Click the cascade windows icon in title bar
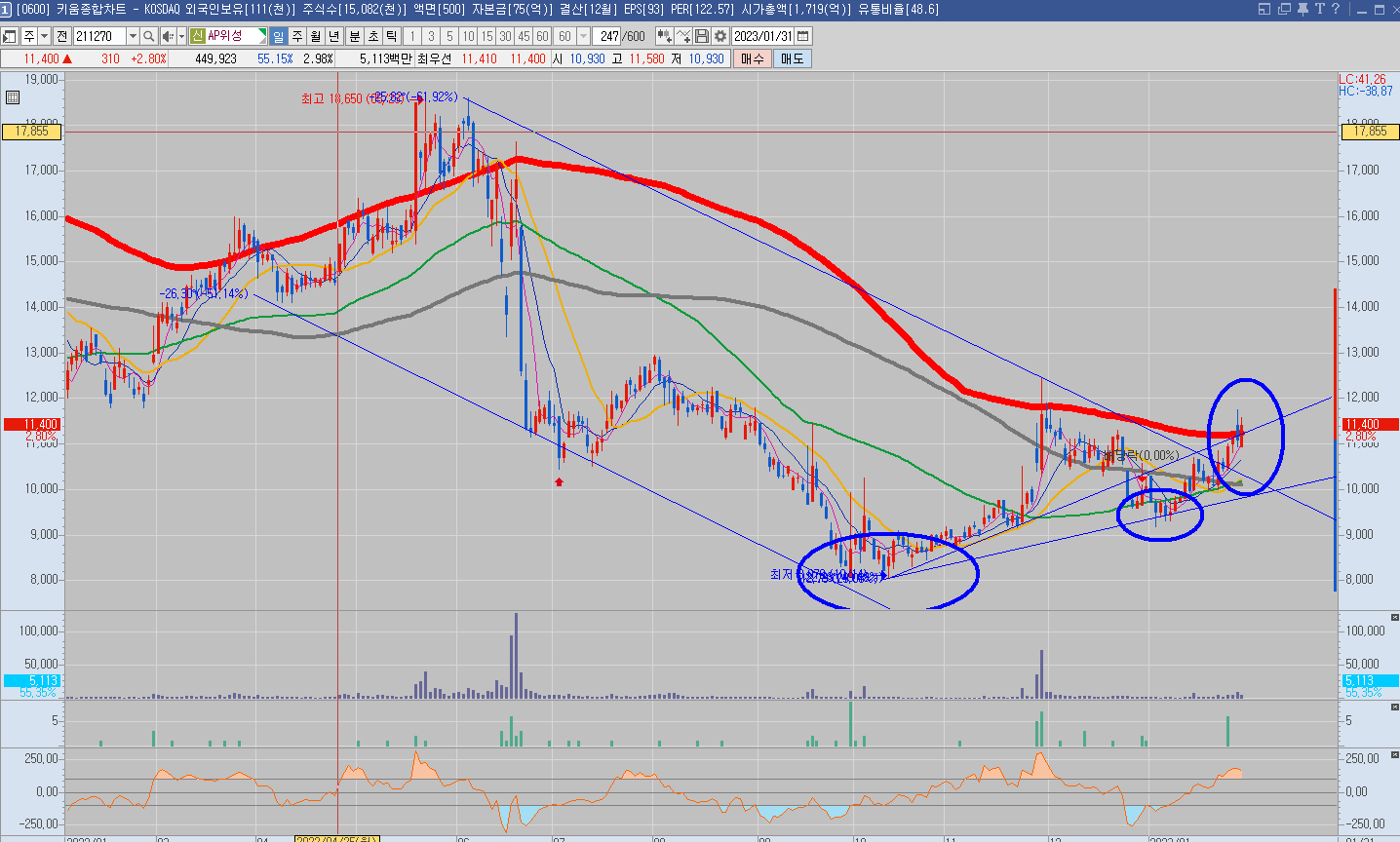Viewport: 1400px width, 842px height. (1284, 9)
